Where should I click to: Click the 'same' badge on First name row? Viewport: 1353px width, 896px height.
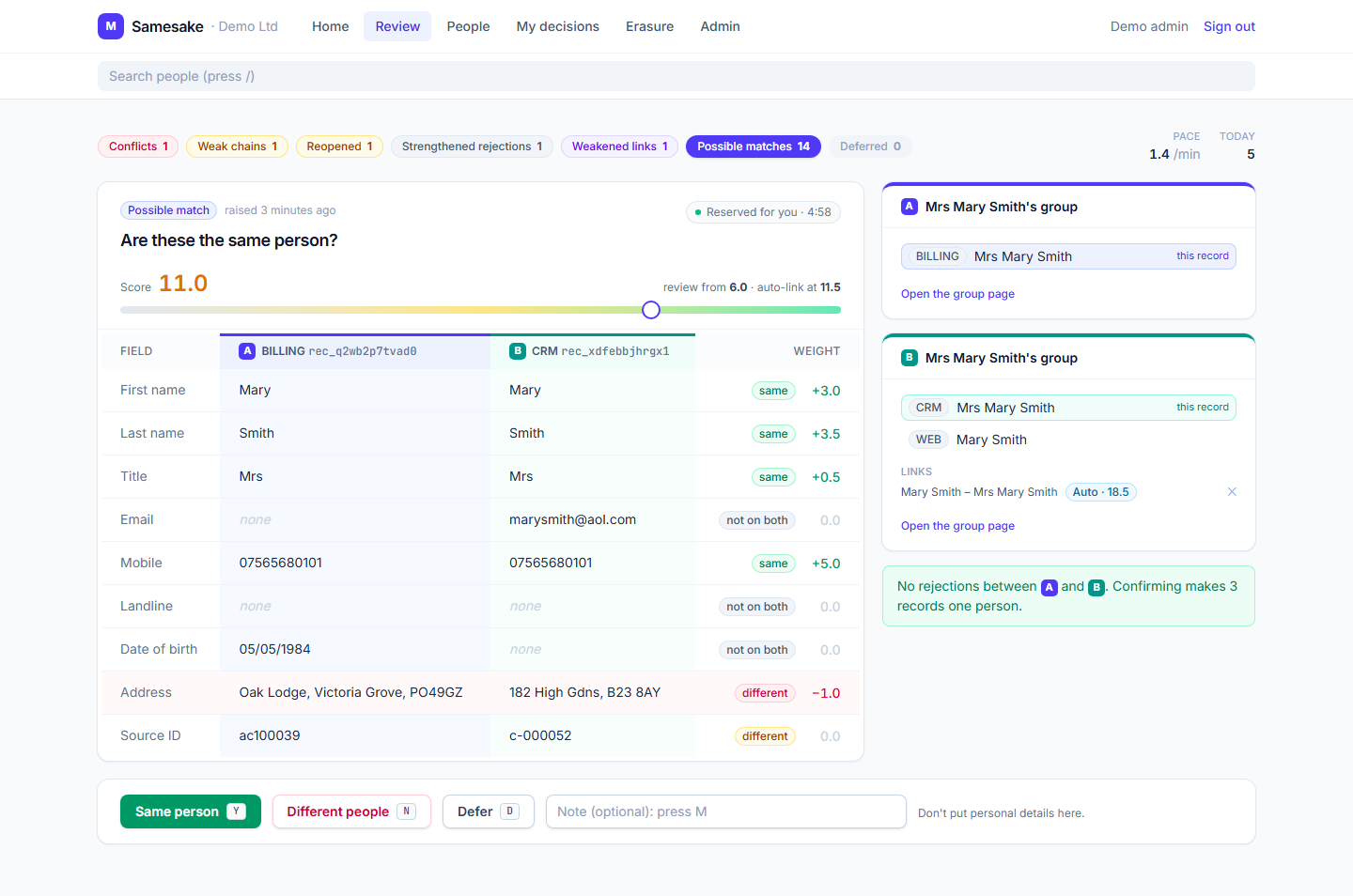(773, 391)
